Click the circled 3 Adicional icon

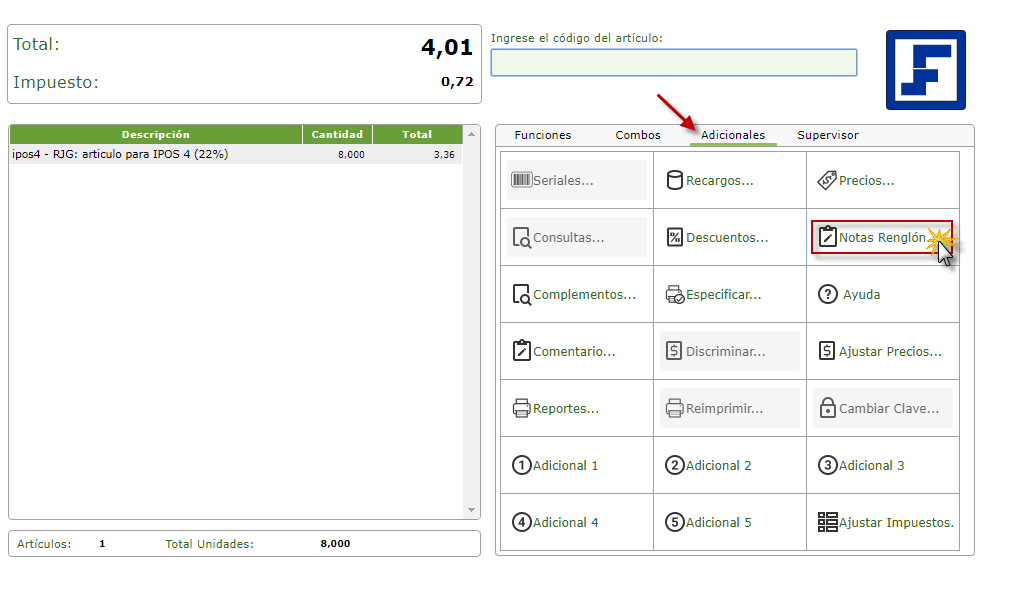coord(828,465)
